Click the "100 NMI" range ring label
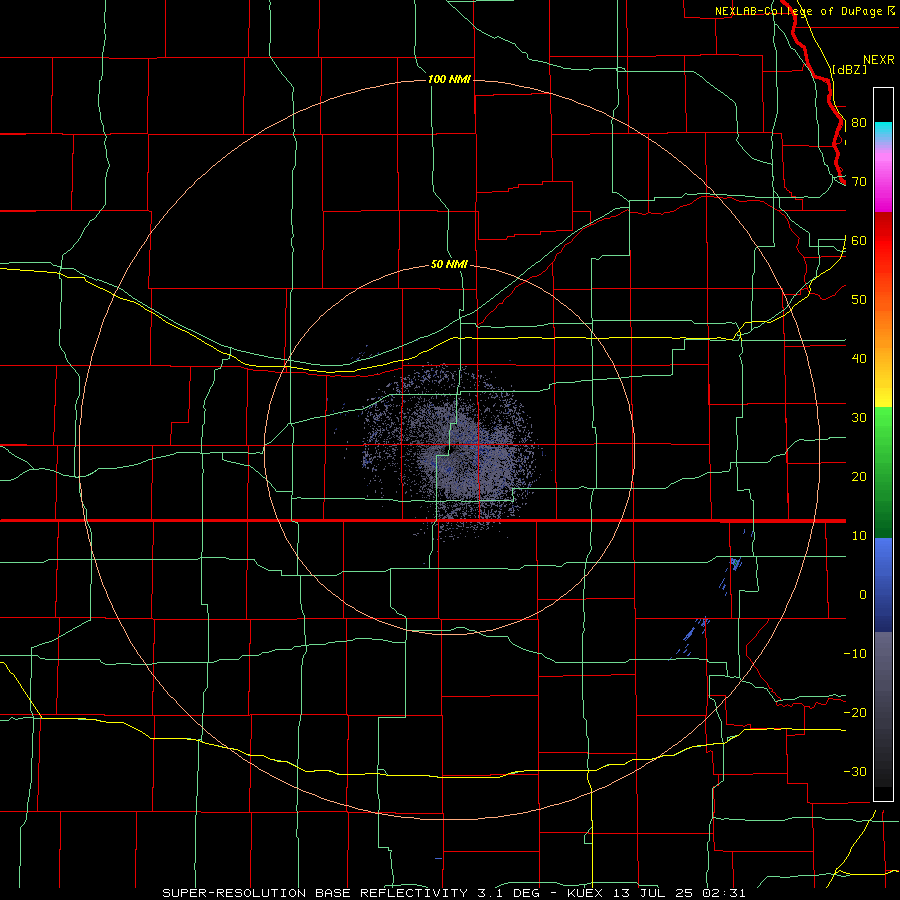 point(449,79)
